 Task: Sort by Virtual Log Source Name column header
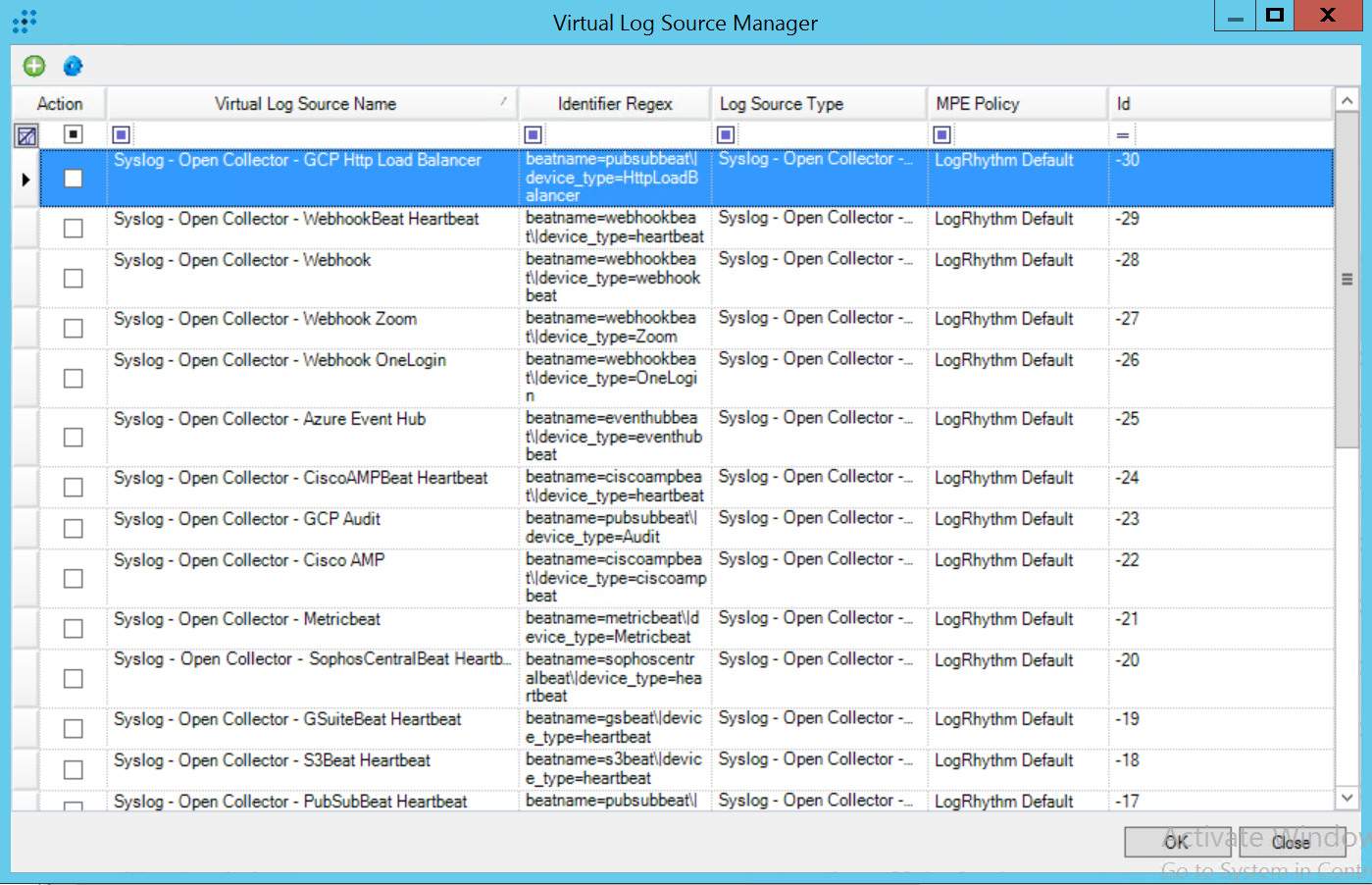point(306,104)
